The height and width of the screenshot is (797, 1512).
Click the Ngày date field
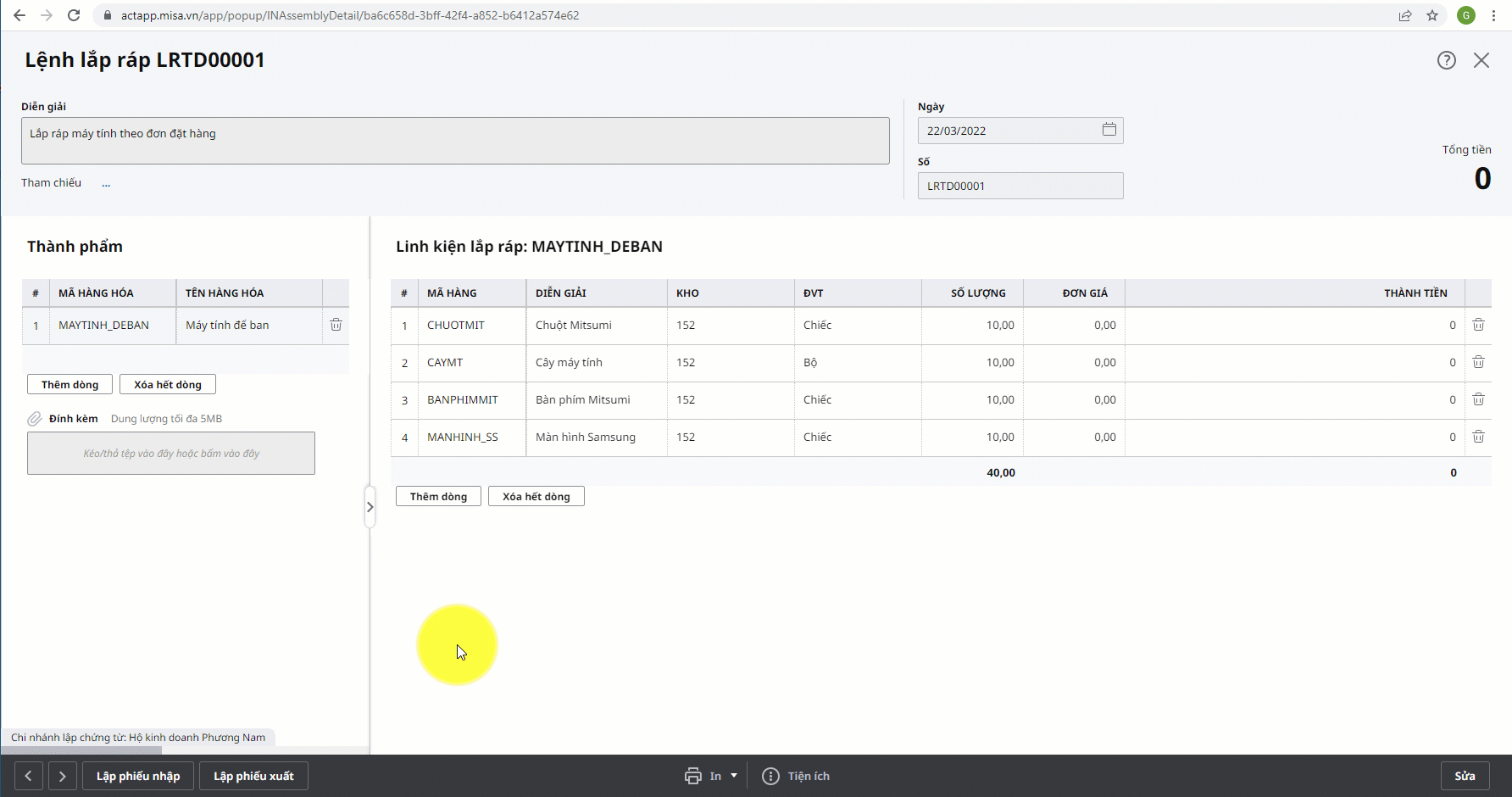point(1020,131)
